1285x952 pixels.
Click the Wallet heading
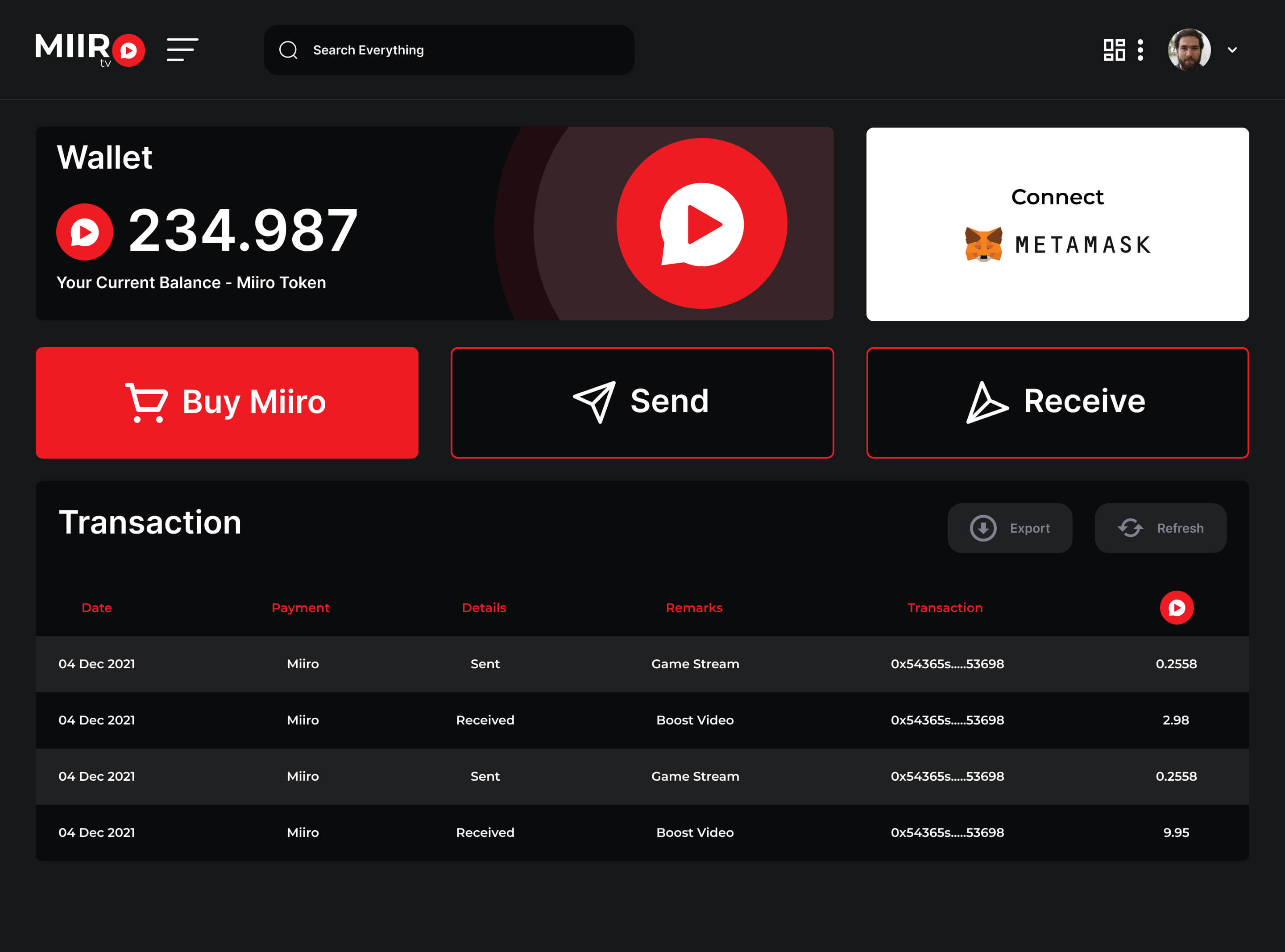[x=104, y=157]
